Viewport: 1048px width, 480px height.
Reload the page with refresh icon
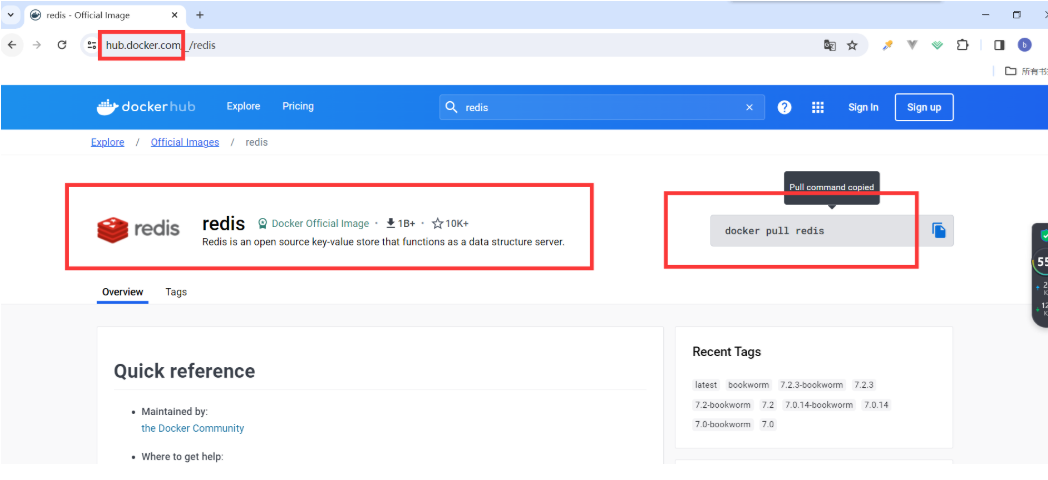(x=61, y=45)
